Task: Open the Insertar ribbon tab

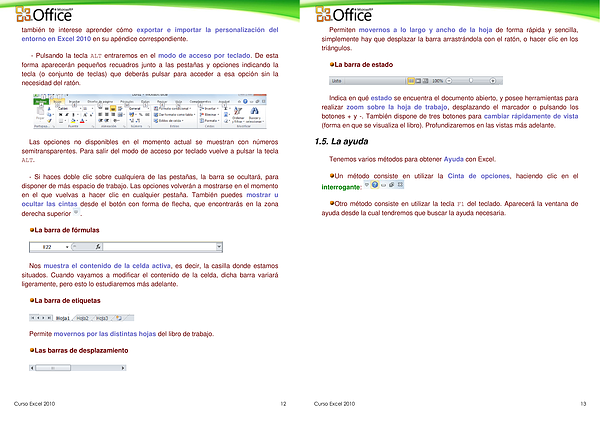Action: pyautogui.click(x=74, y=101)
